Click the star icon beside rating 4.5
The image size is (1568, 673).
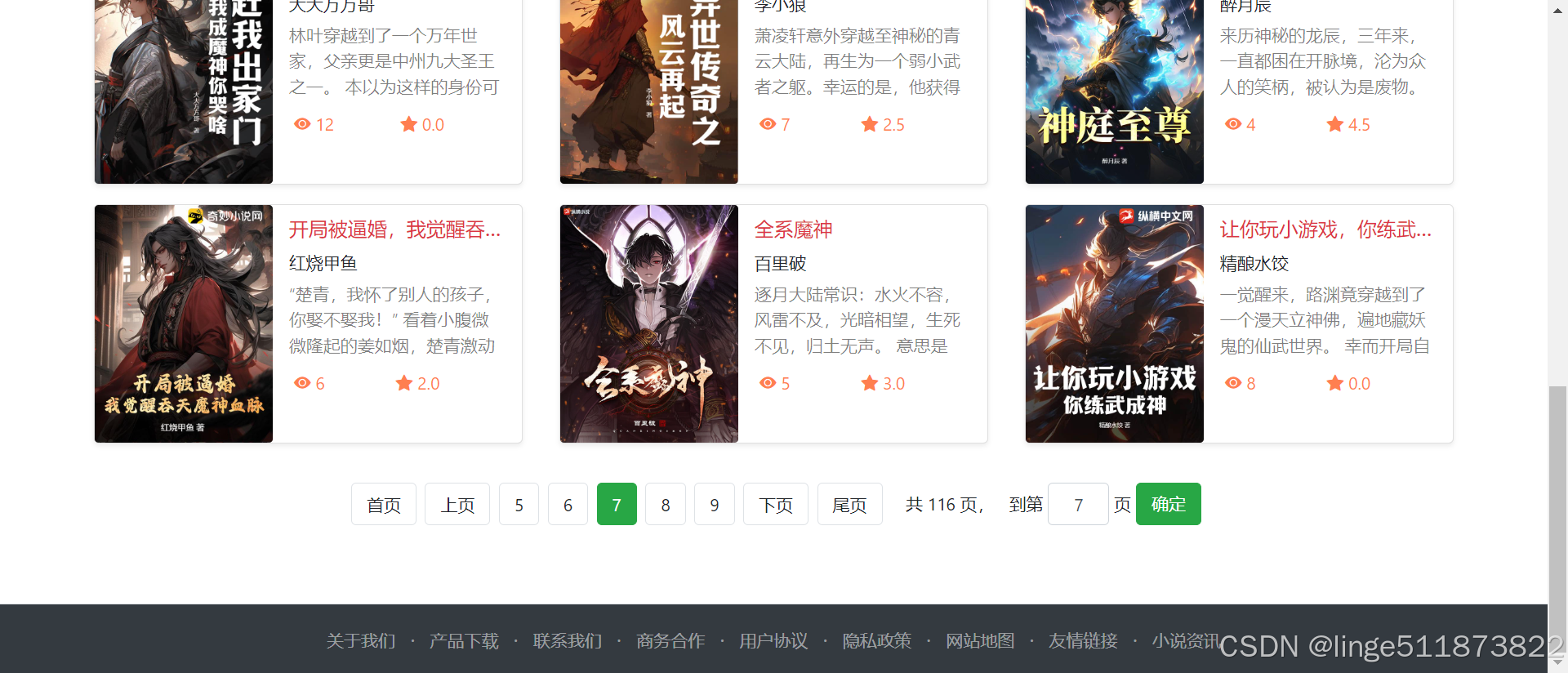(x=1335, y=124)
